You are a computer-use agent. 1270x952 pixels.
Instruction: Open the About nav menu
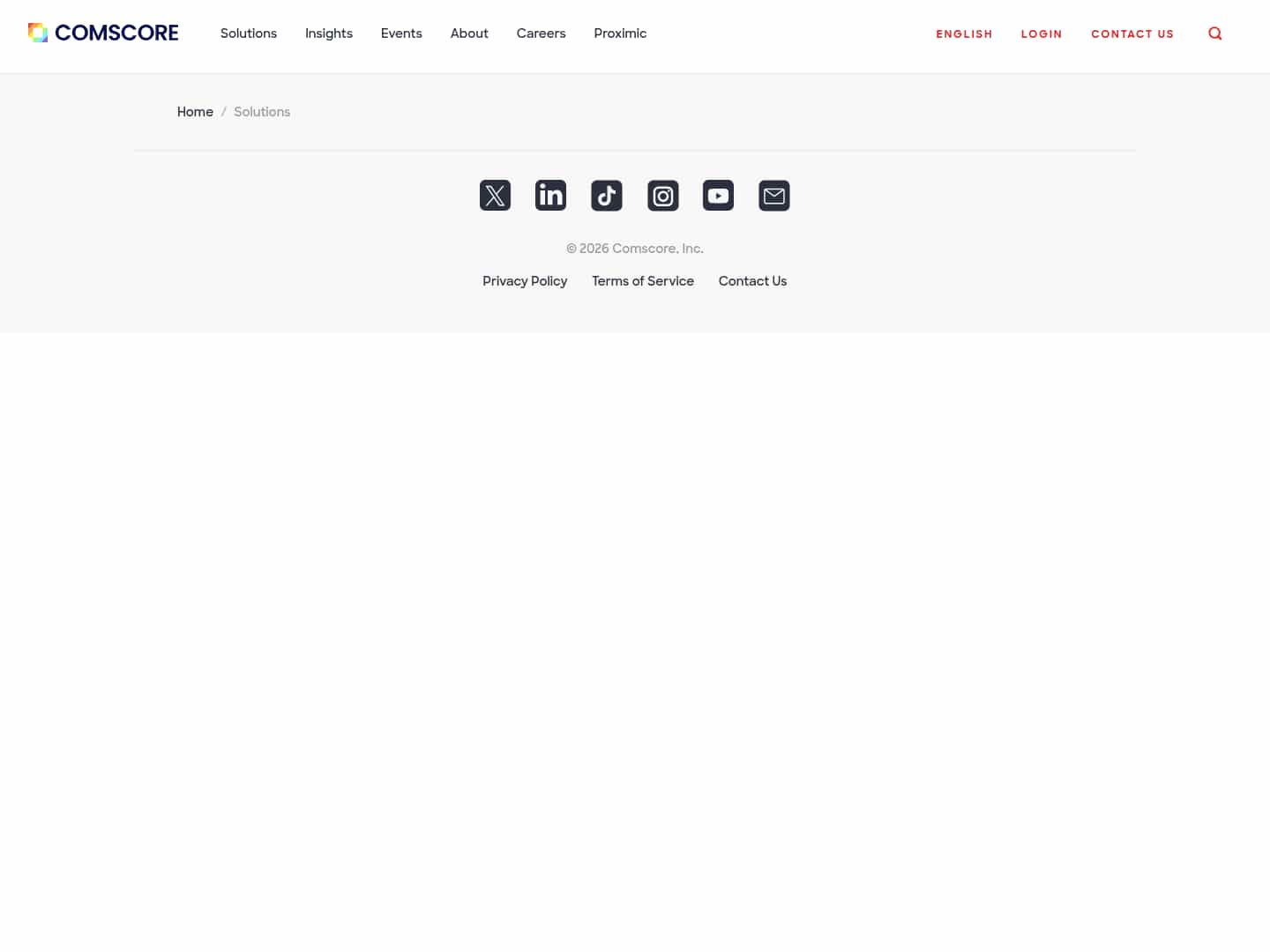tap(469, 33)
